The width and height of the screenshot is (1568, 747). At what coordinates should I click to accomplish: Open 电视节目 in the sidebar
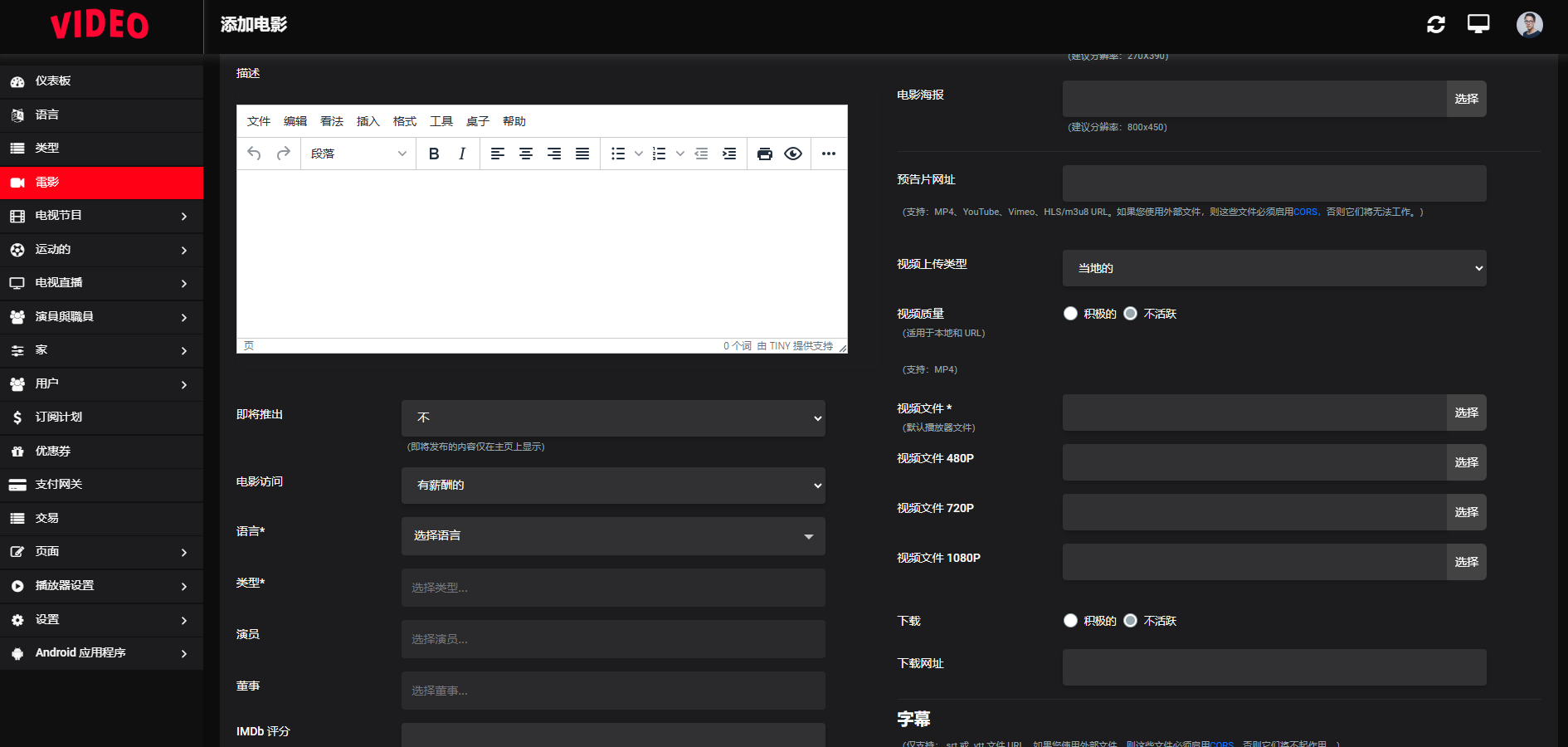coord(101,216)
